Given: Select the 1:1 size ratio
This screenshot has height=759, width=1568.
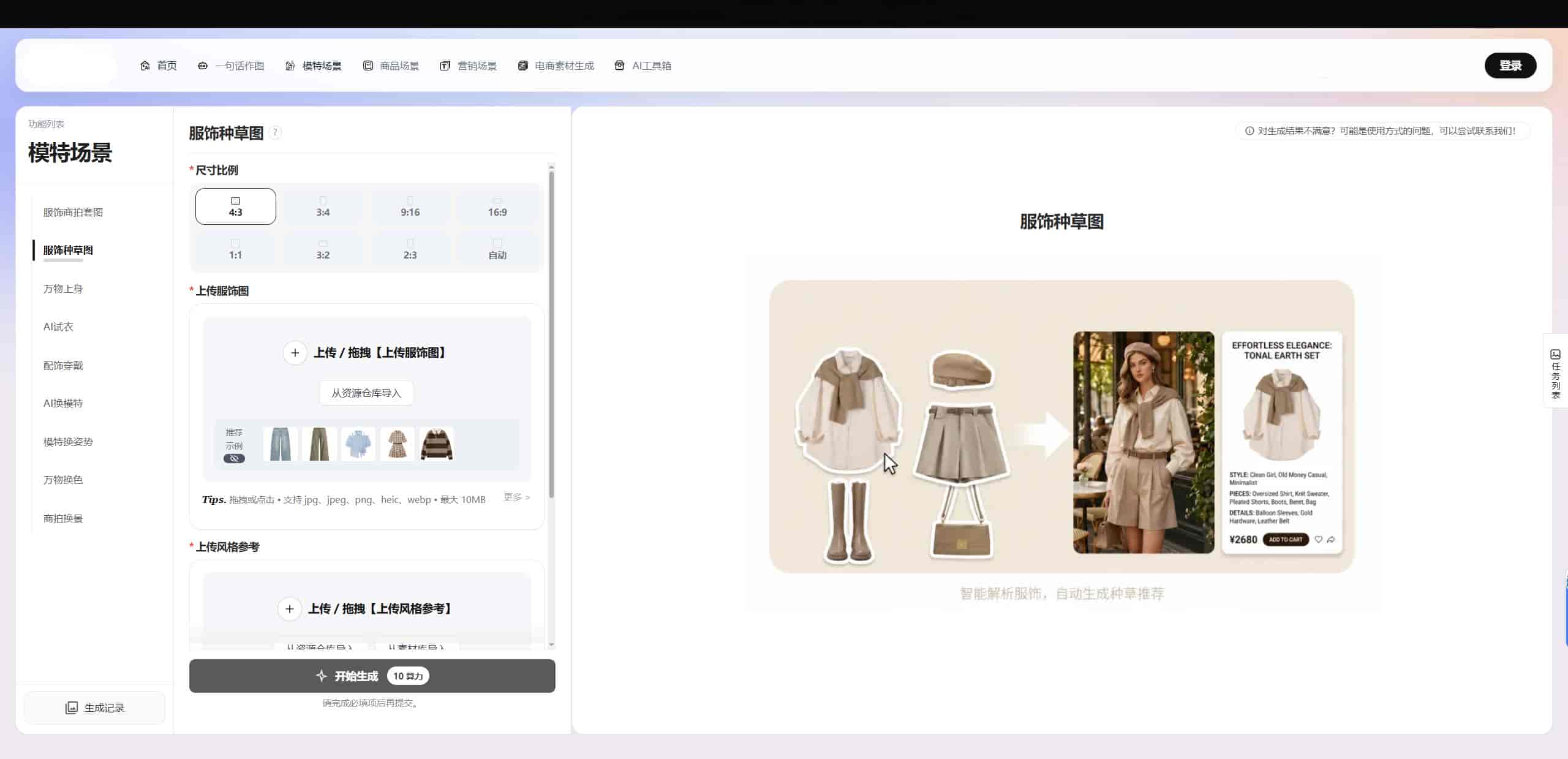Looking at the screenshot, I should (x=236, y=249).
